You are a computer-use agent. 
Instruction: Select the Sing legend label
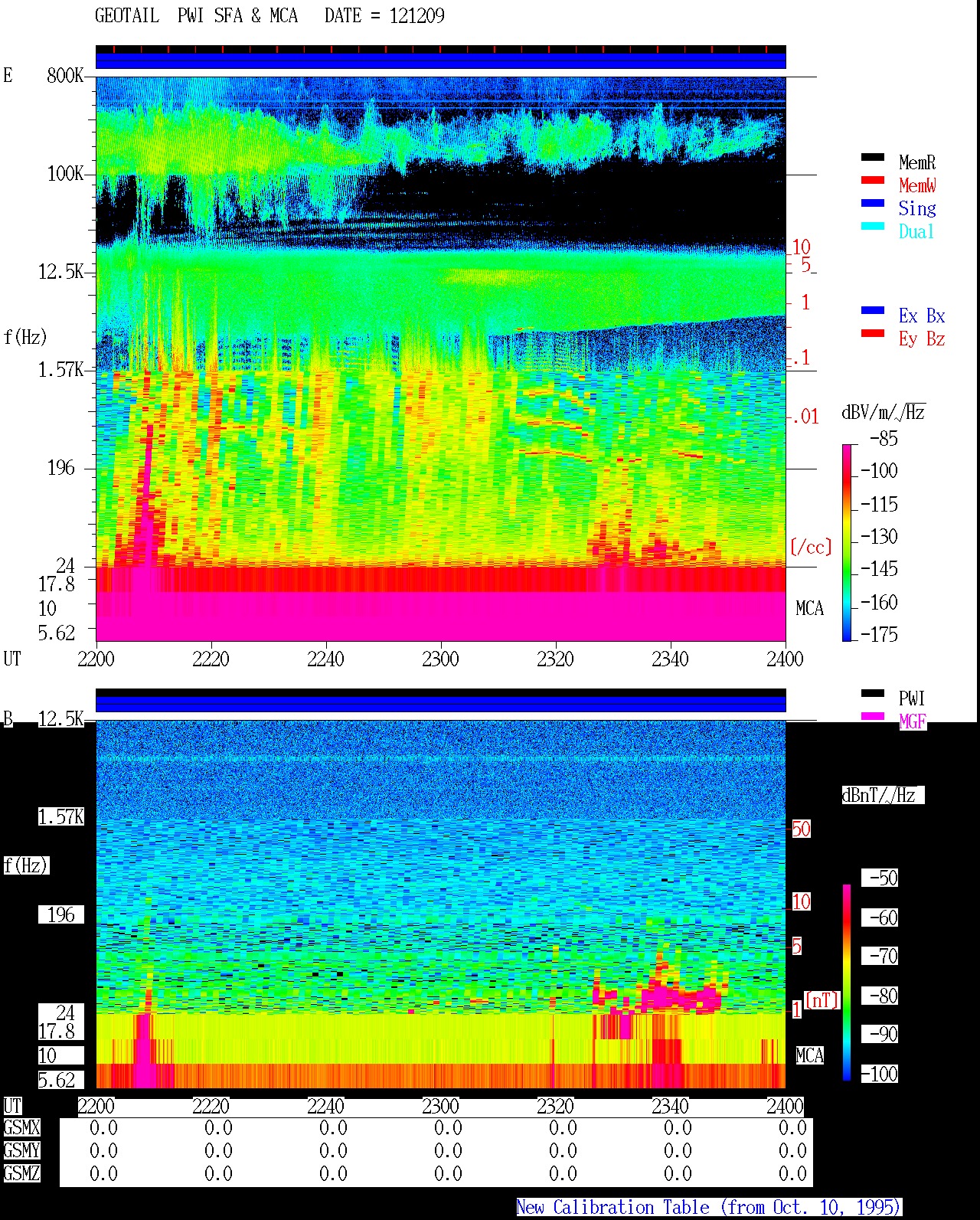click(x=917, y=208)
